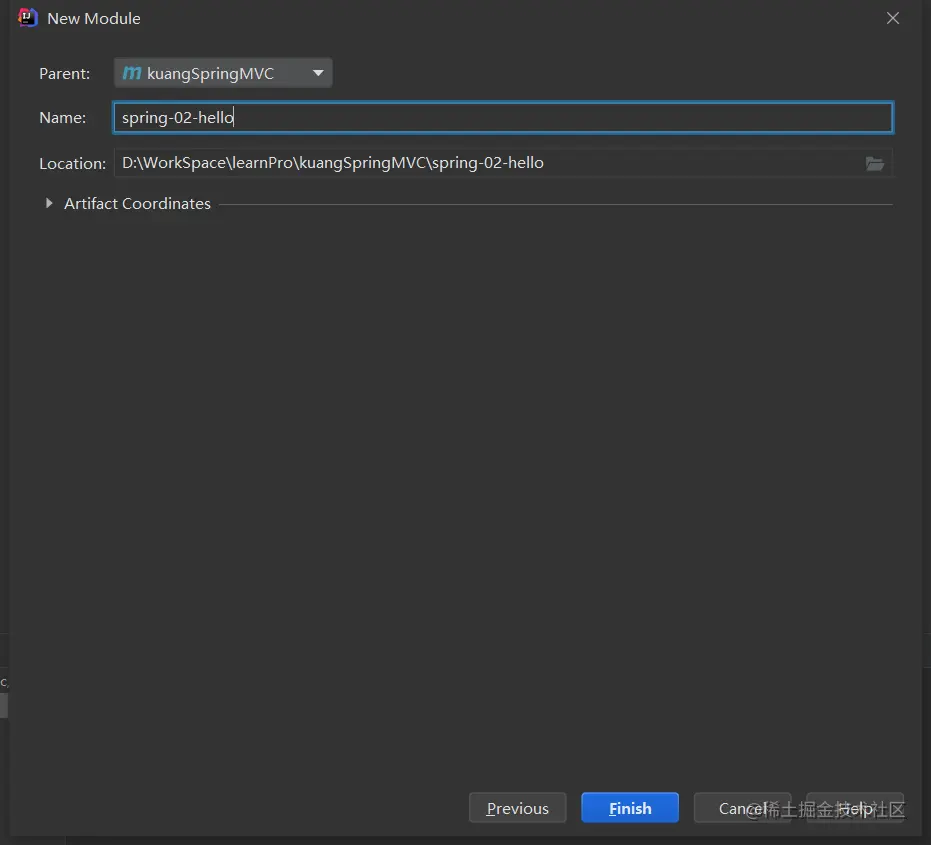The image size is (931, 845).
Task: Click the blue Finish button
Action: (x=630, y=808)
